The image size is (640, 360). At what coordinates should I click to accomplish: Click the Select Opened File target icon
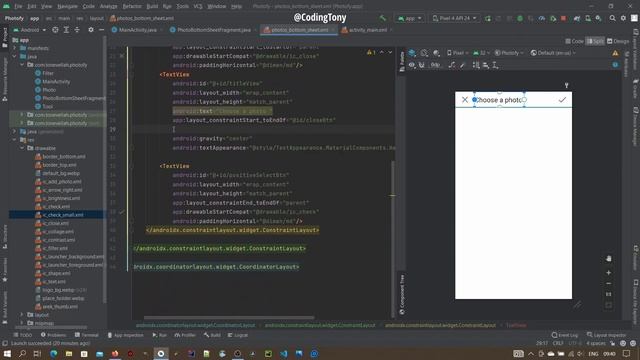(x=55, y=30)
